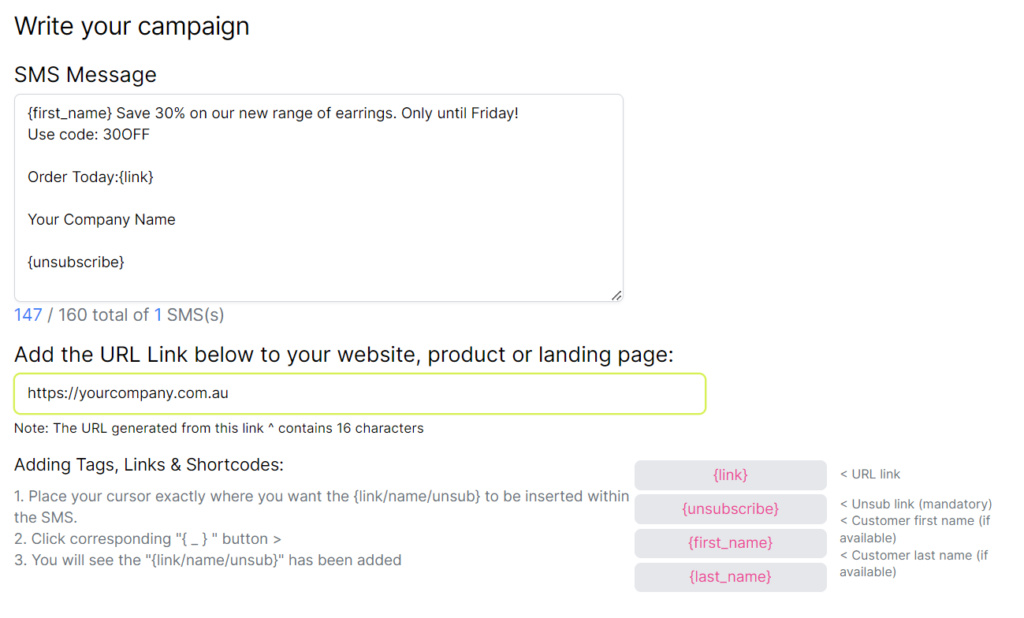Place cursor at {unsubscribe} text in message
The height and width of the screenshot is (618, 1024).
(x=76, y=262)
